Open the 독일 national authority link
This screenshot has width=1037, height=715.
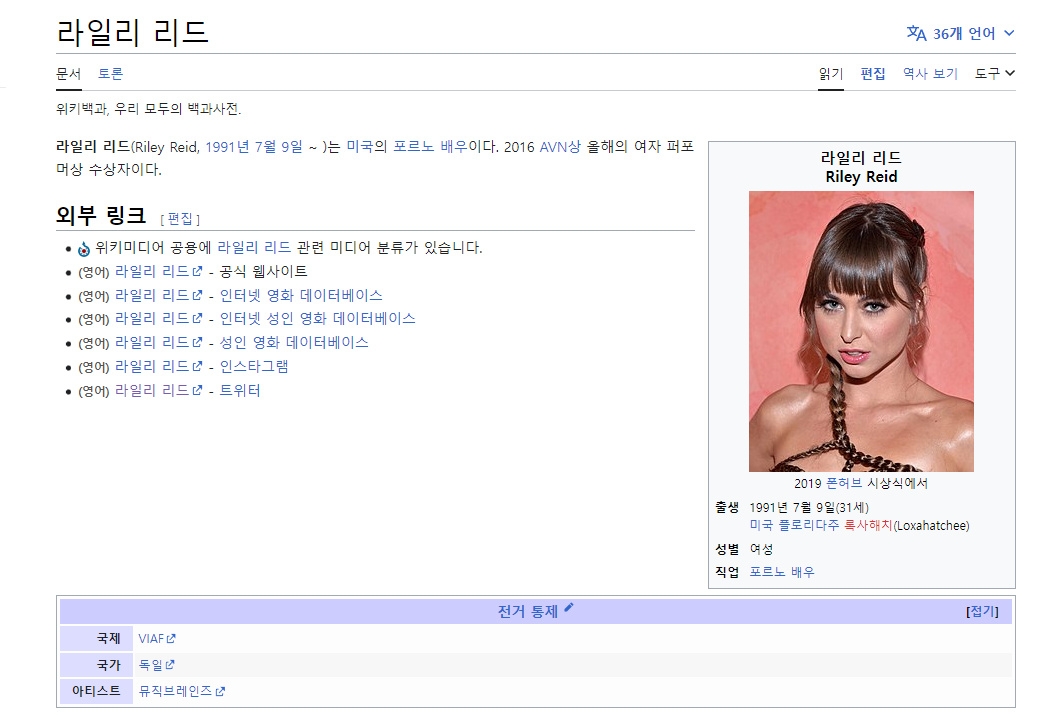(150, 665)
